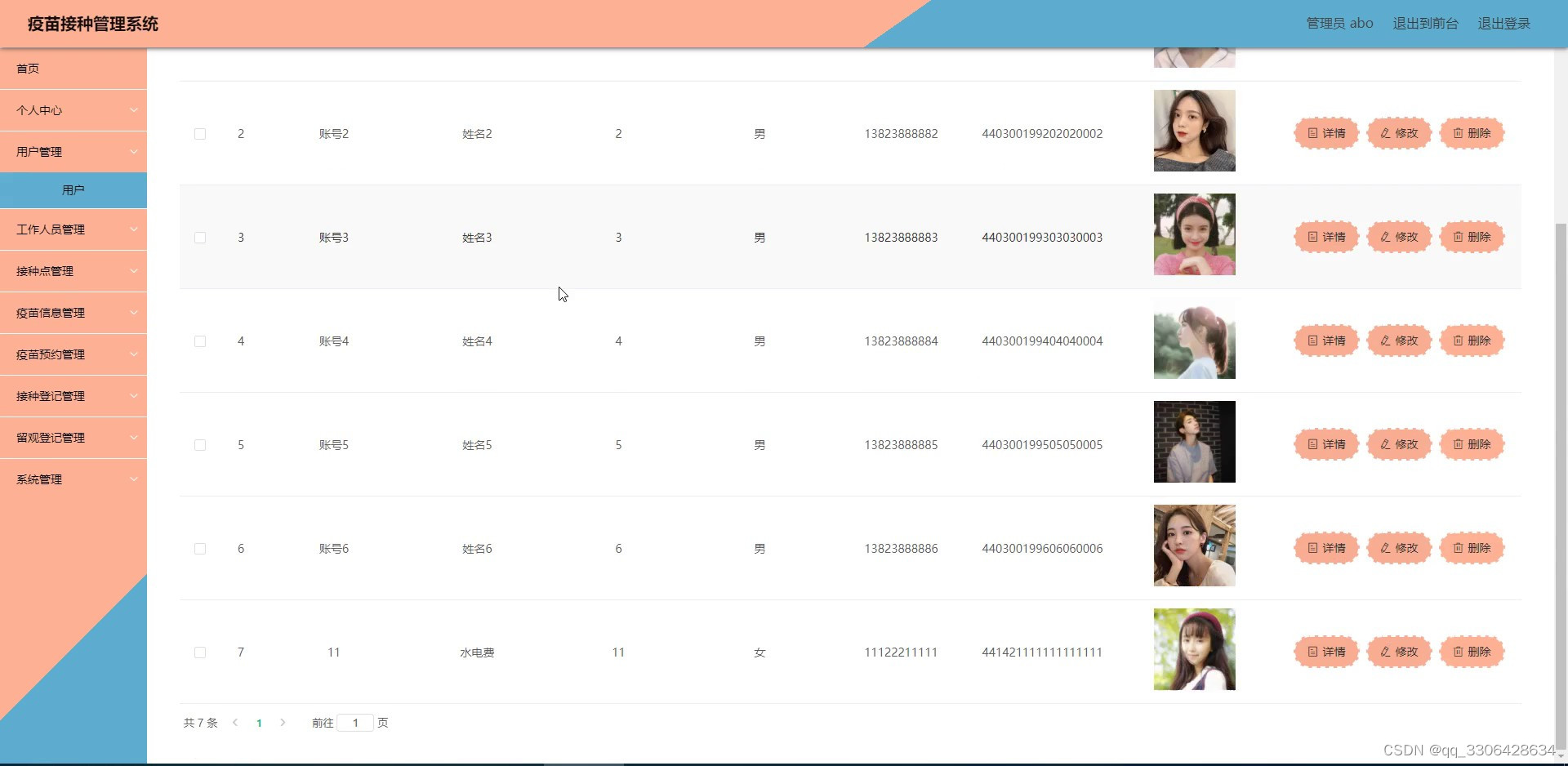
Task: View details of user 水电费
Action: point(1326,652)
